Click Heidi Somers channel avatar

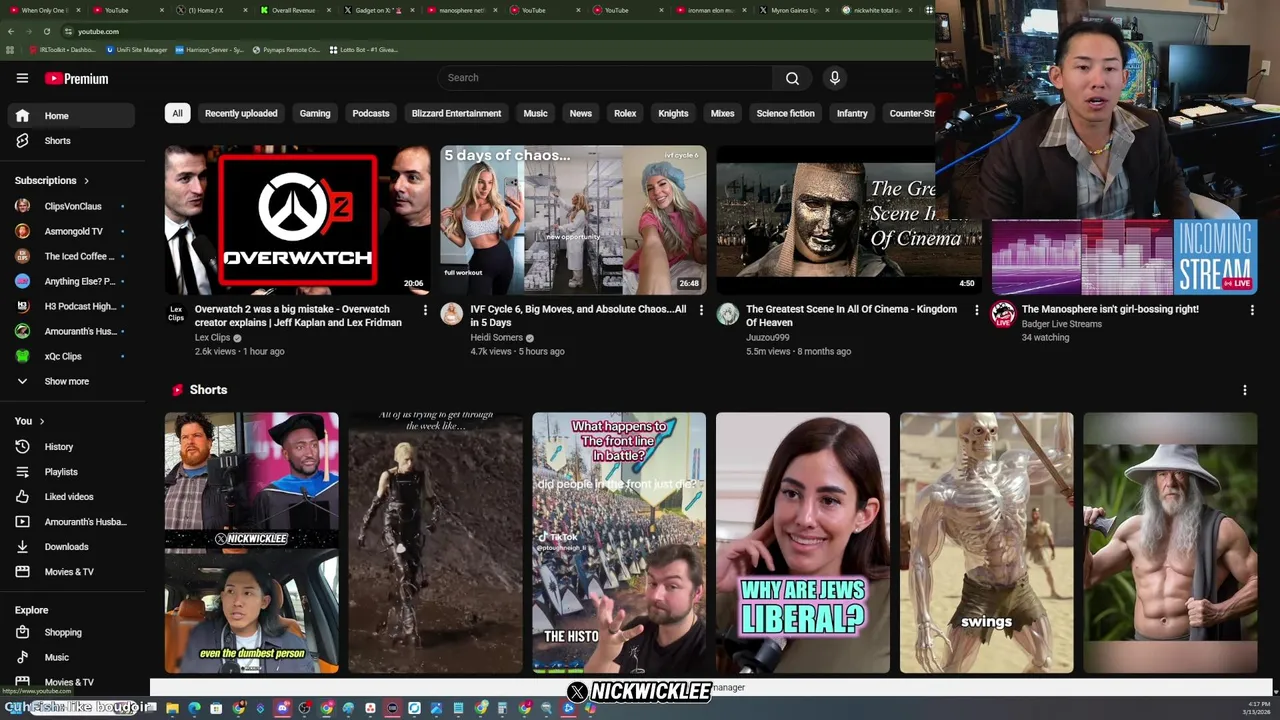tap(452, 315)
